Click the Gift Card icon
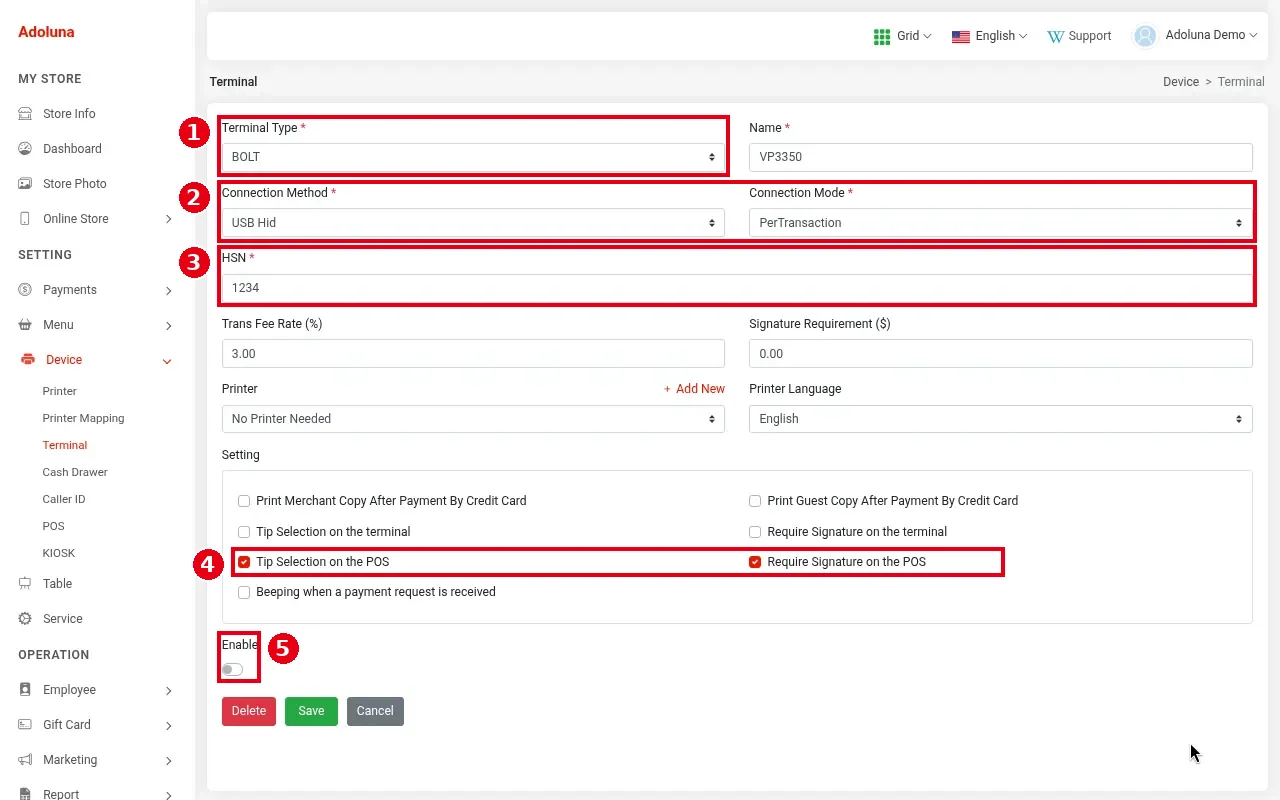Image resolution: width=1280 pixels, height=800 pixels. (25, 725)
